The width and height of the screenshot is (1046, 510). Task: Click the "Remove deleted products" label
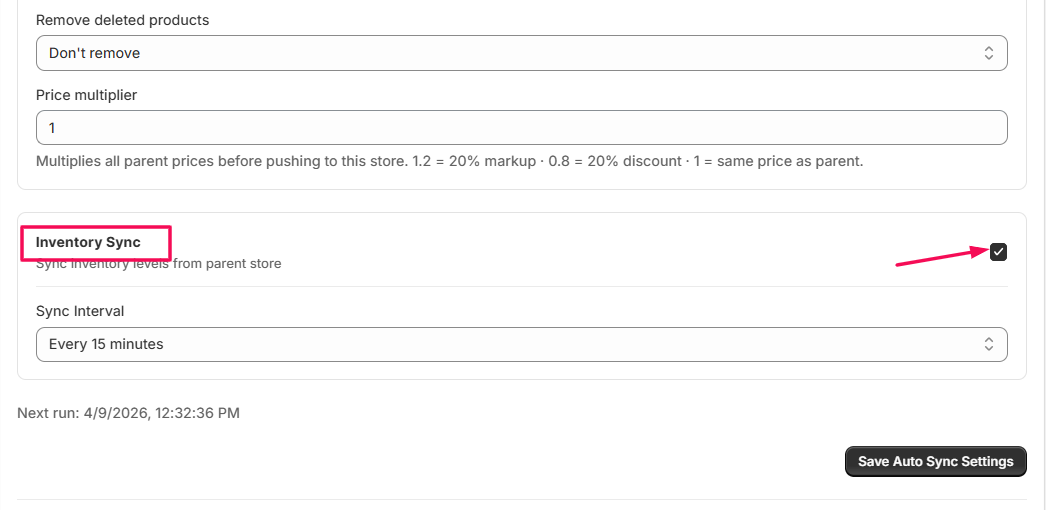[x=123, y=20]
